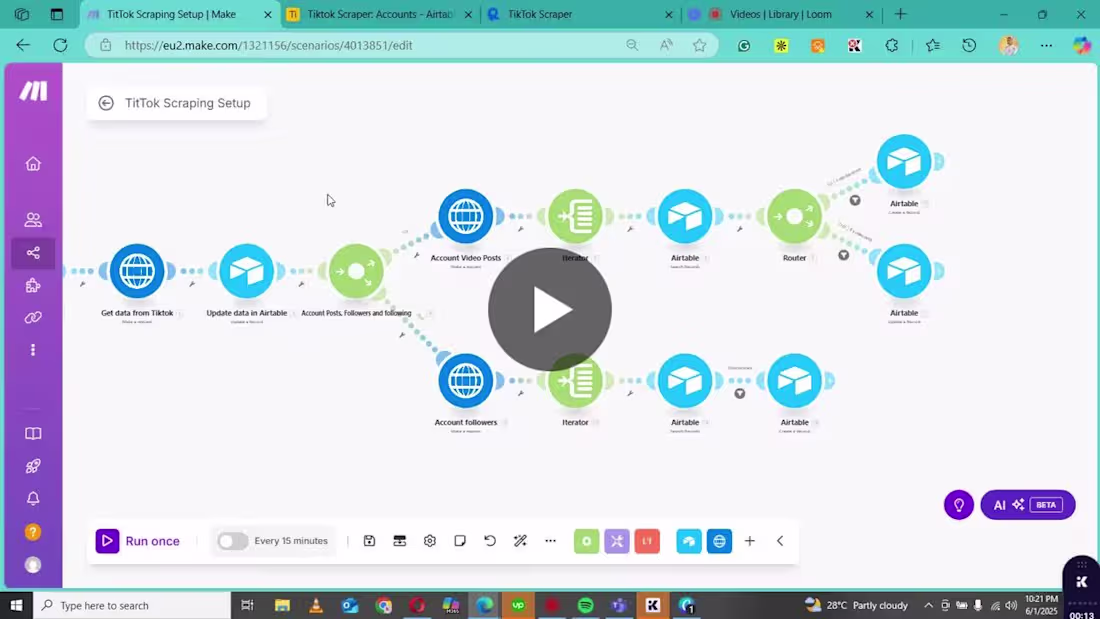1100x619 pixels.
Task: Select the Router module after Airtable search
Action: (x=794, y=216)
